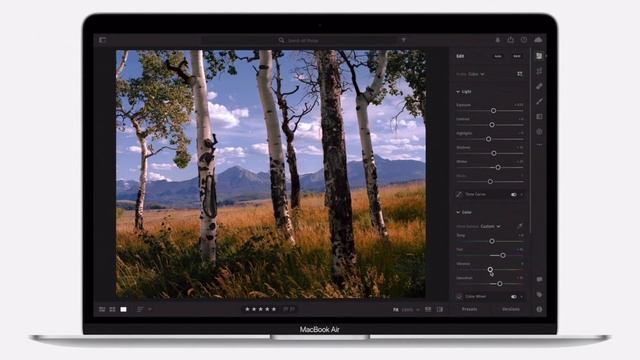
Task: Click the Vibrance slider handle
Action: point(490,269)
